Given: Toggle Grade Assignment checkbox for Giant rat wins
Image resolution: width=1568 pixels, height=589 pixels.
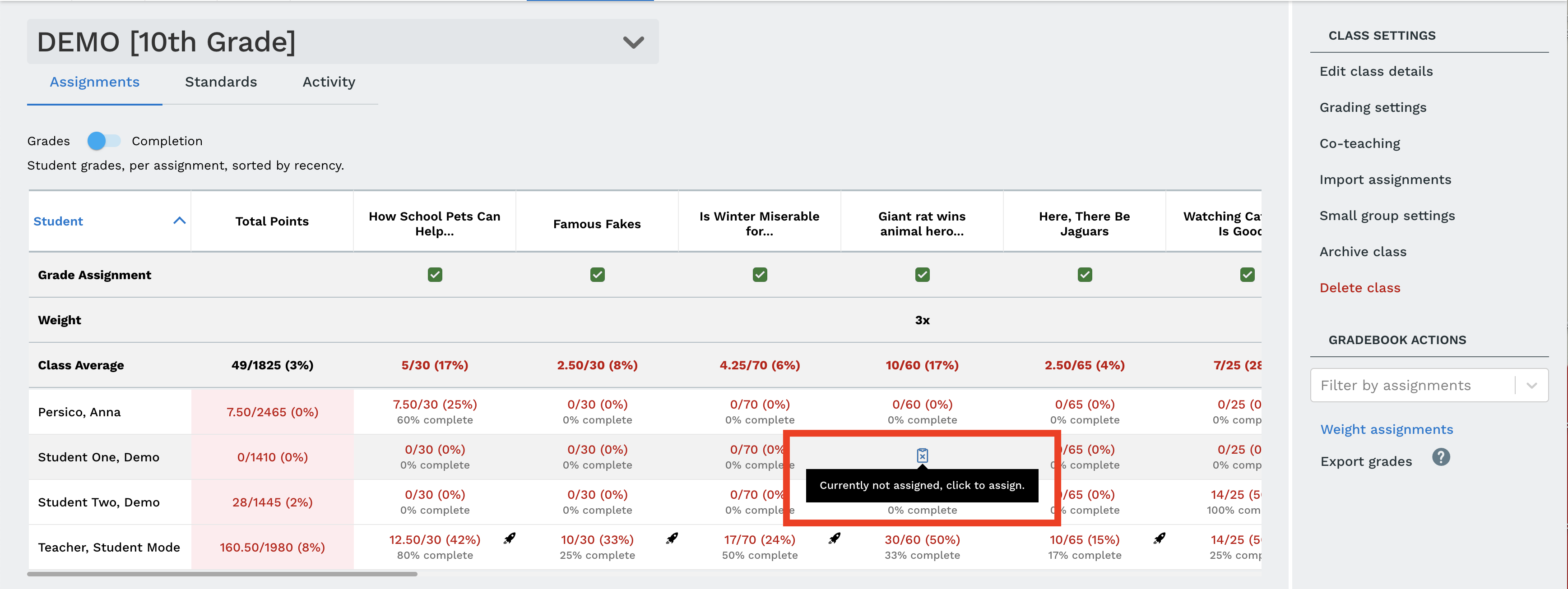Looking at the screenshot, I should 922,274.
